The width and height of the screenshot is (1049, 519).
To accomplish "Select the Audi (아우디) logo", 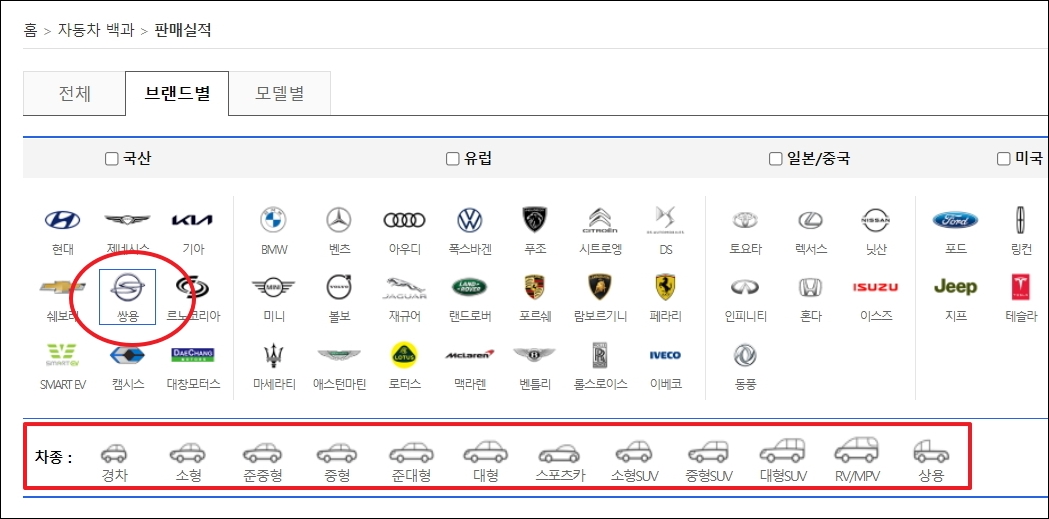I will pos(404,219).
